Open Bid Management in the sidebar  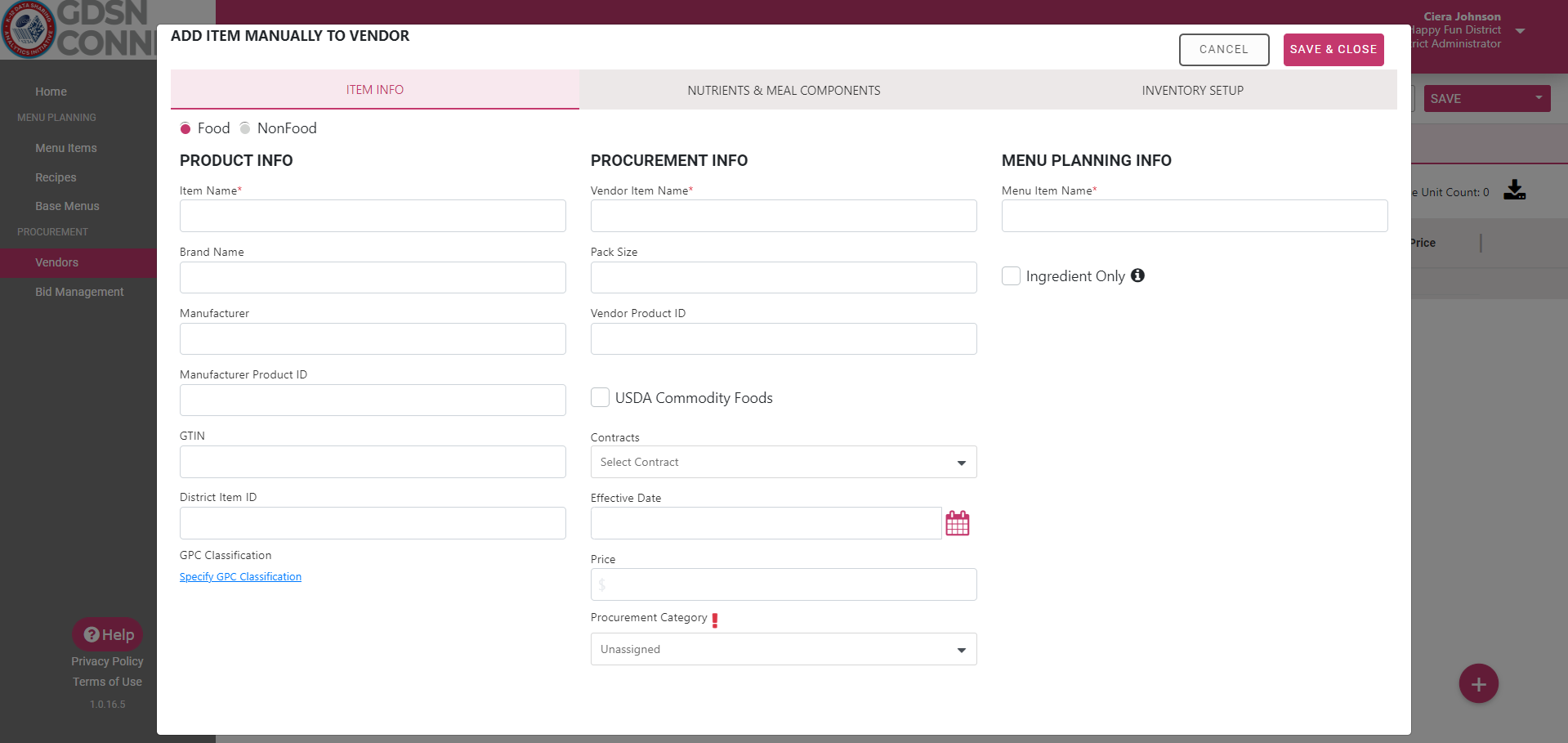(x=79, y=292)
